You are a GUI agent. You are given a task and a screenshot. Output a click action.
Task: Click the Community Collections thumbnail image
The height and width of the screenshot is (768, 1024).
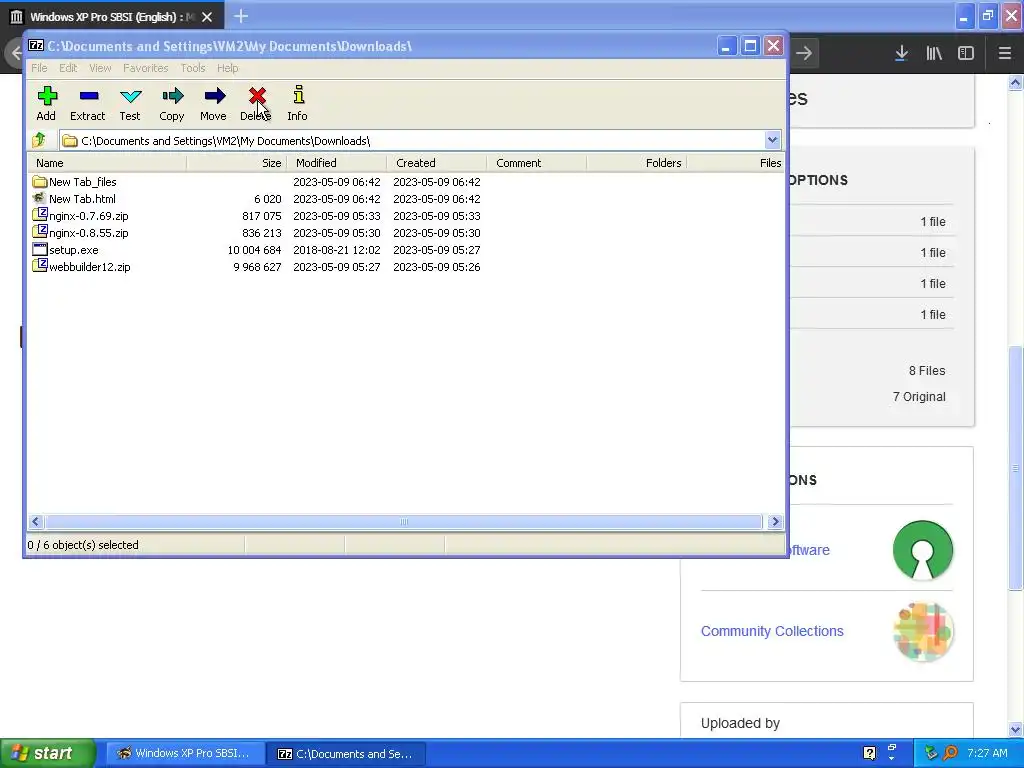click(923, 632)
